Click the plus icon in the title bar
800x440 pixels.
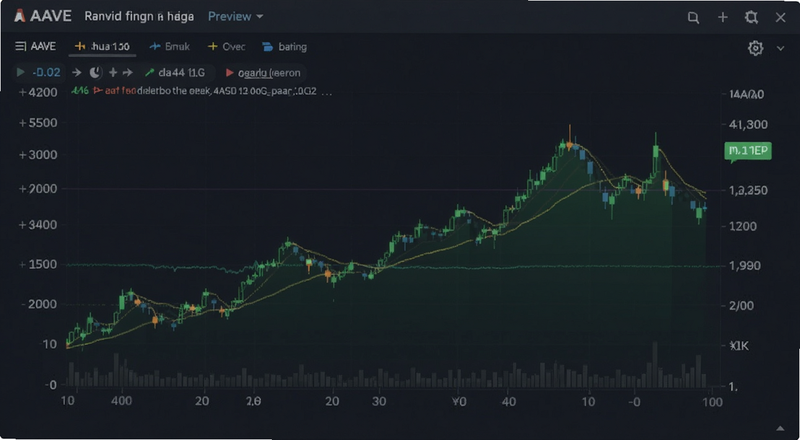[x=722, y=17]
